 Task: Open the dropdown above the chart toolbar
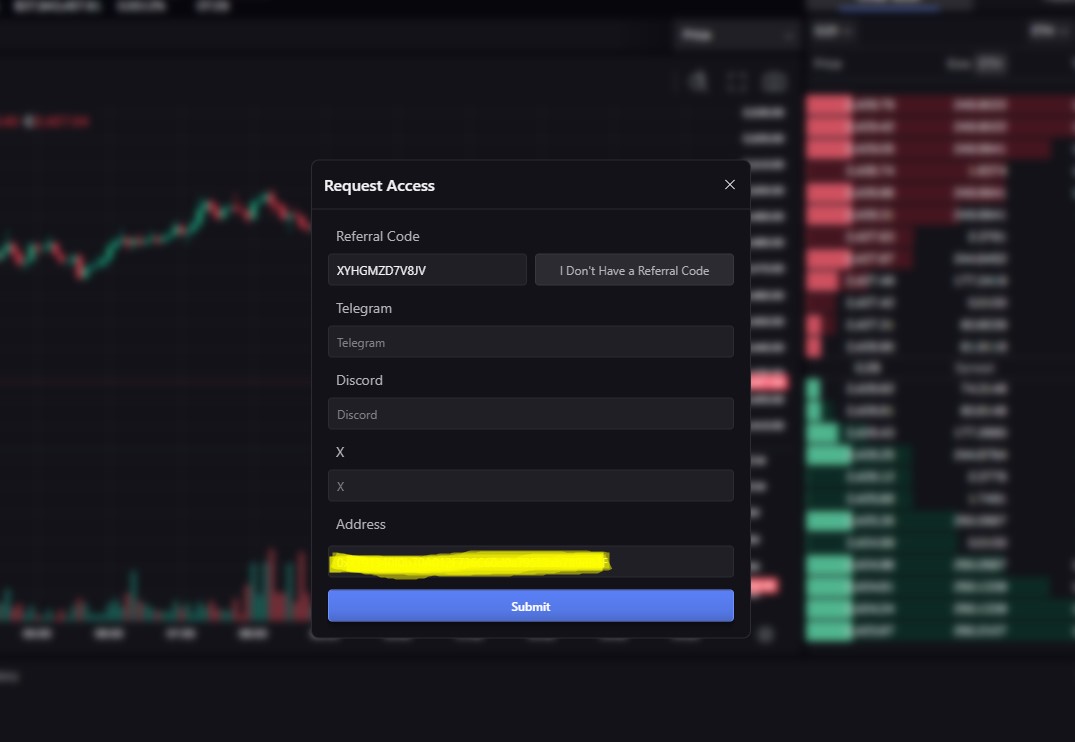pos(737,36)
